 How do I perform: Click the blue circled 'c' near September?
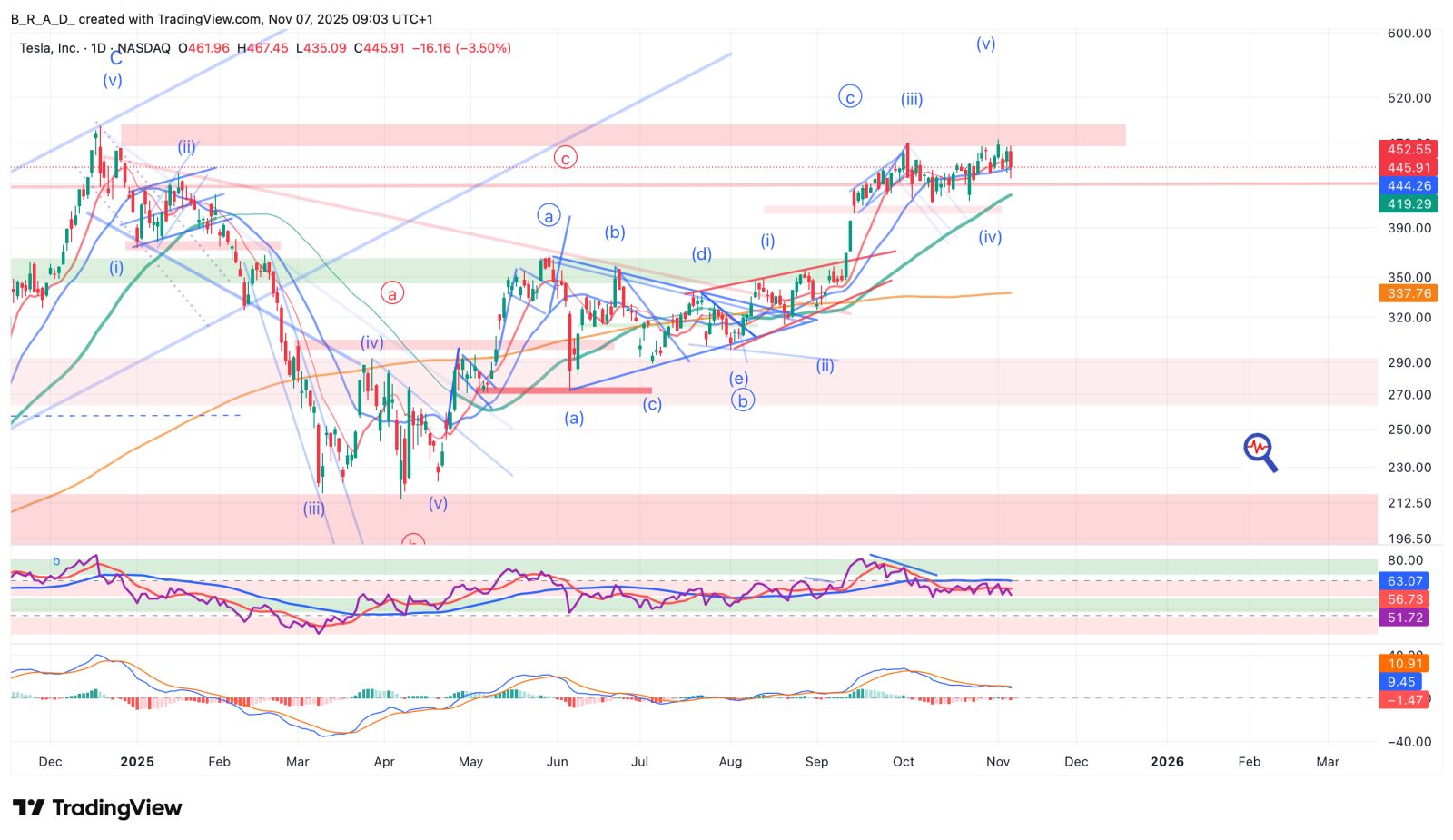(x=849, y=97)
